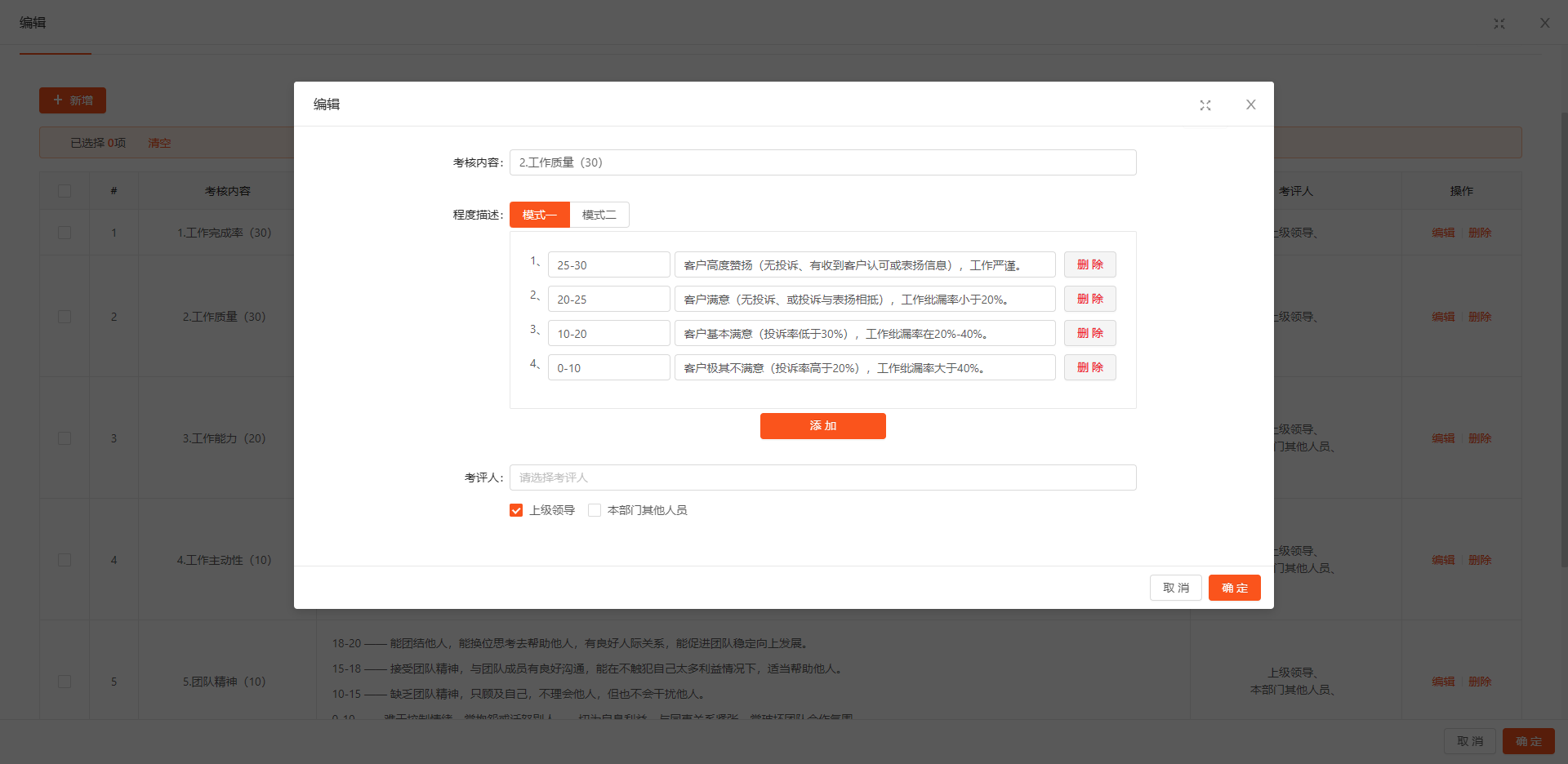Edit the 客户满意 description field

(864, 300)
